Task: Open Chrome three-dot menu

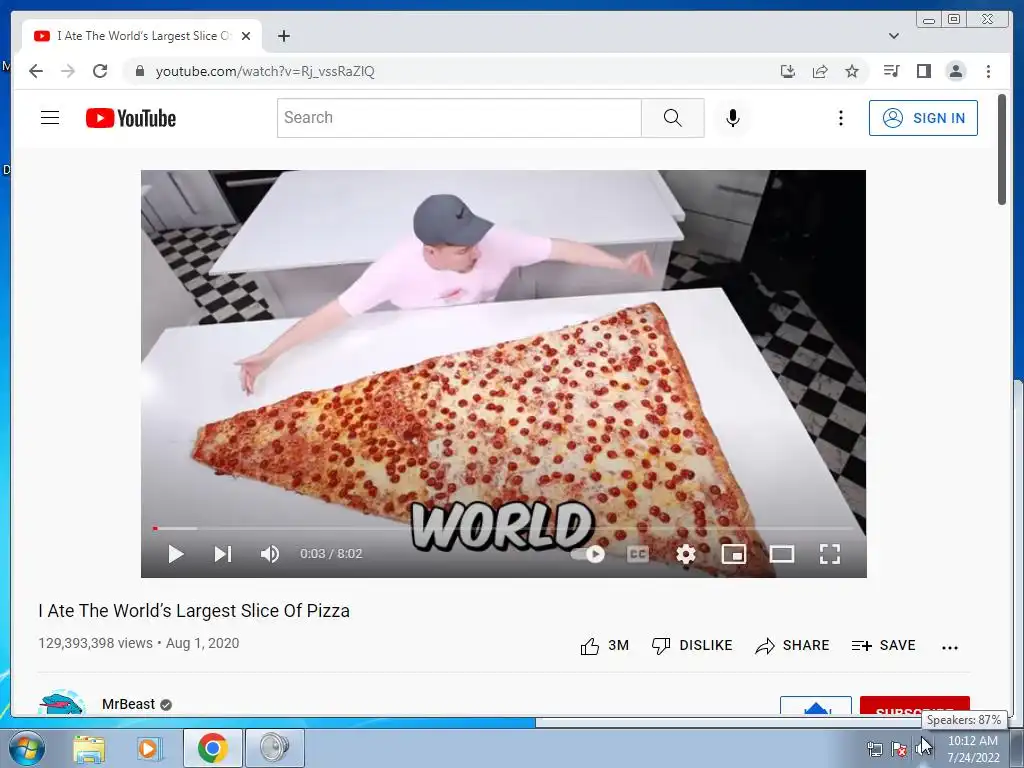Action: tap(988, 71)
